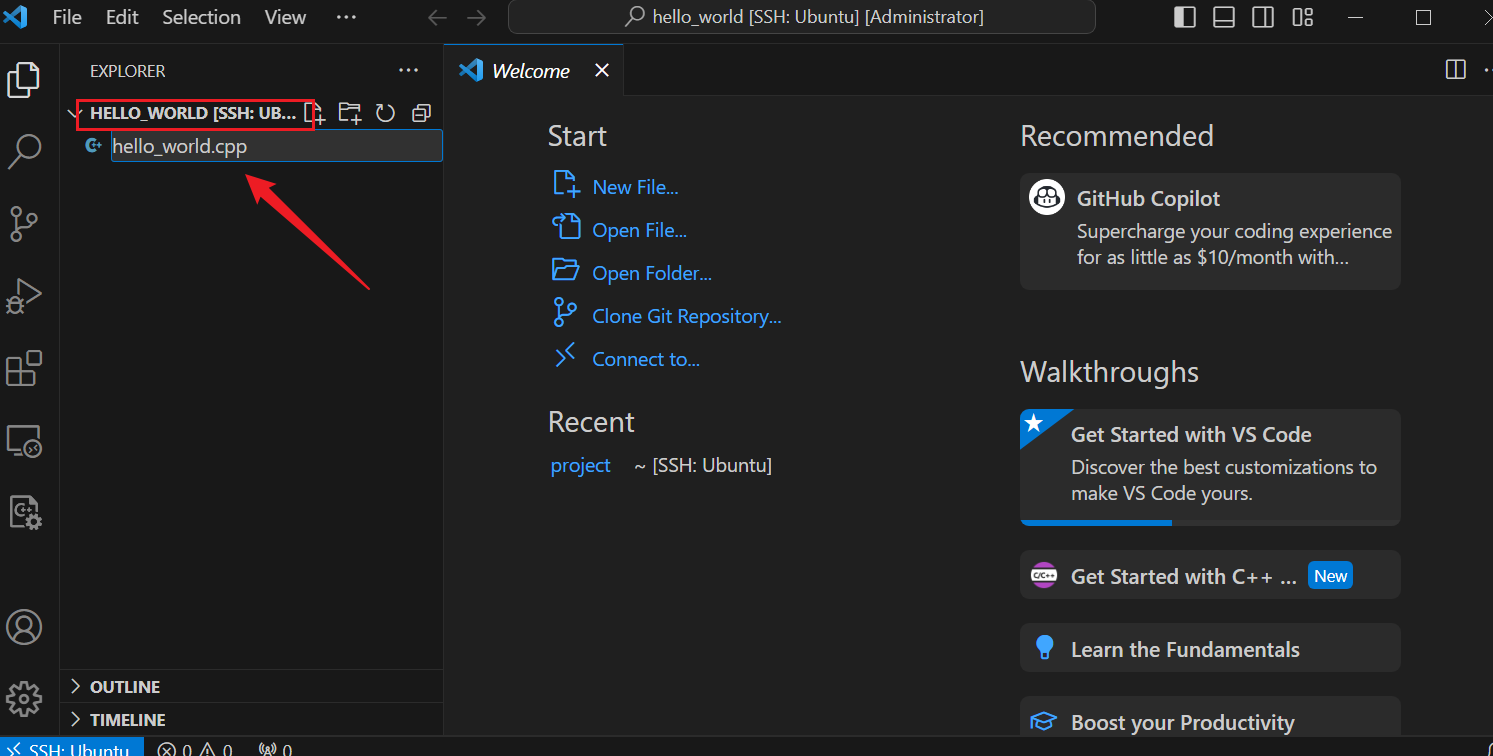This screenshot has width=1493, height=756.
Task: Open the GitHub Copilot recommendation card
Action: (x=1210, y=231)
